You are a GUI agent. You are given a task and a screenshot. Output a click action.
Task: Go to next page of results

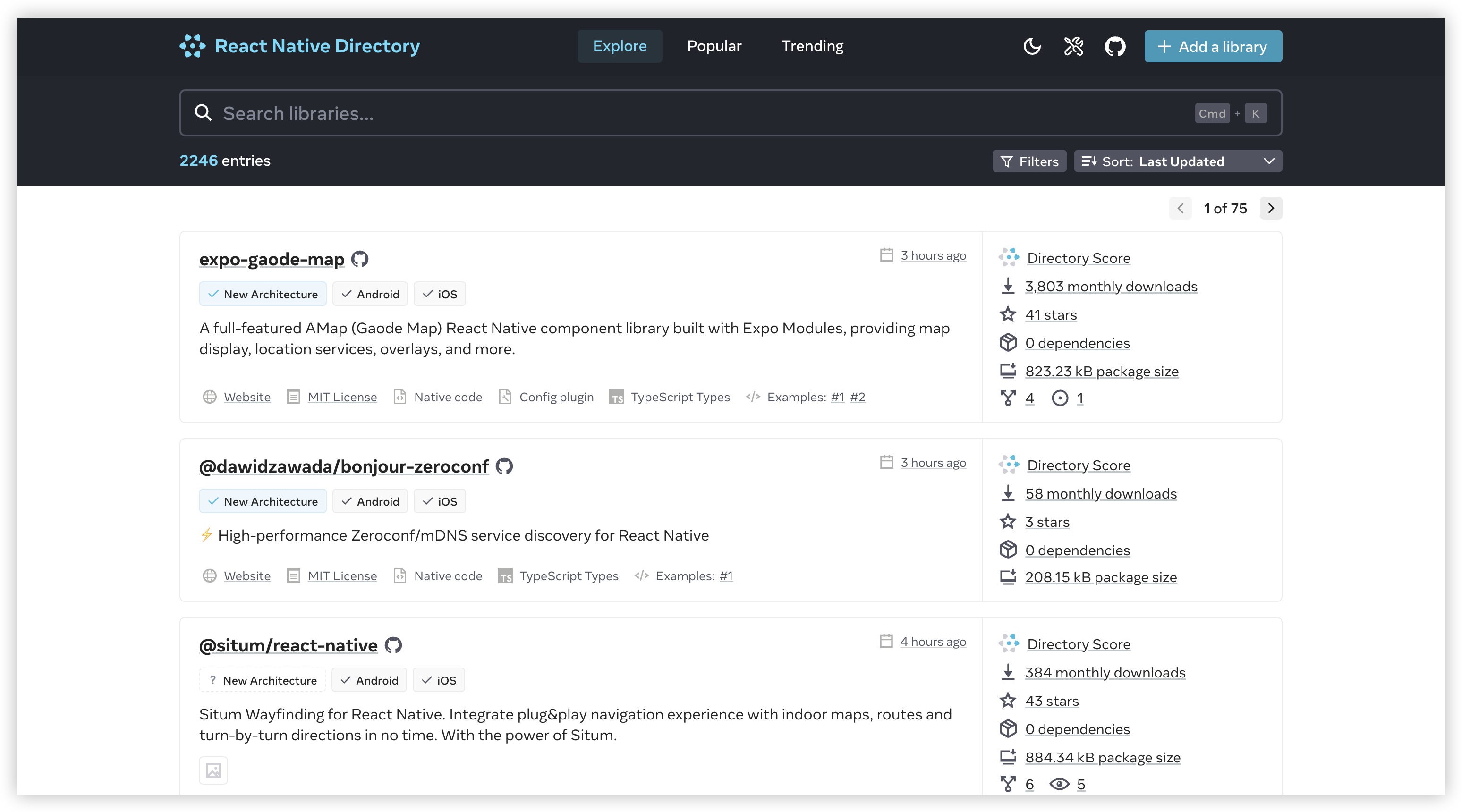click(1271, 208)
